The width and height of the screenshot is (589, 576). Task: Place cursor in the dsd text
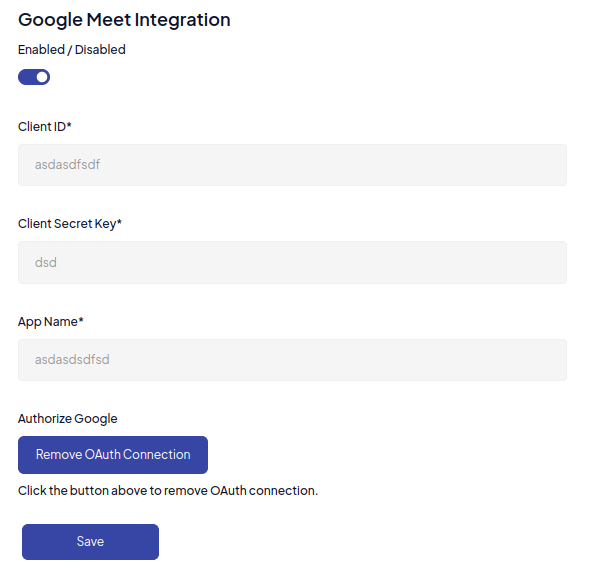(46, 262)
